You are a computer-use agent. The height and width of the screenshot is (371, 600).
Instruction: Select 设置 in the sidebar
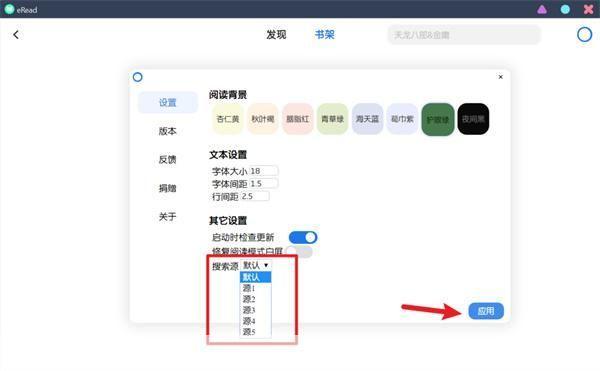click(168, 103)
